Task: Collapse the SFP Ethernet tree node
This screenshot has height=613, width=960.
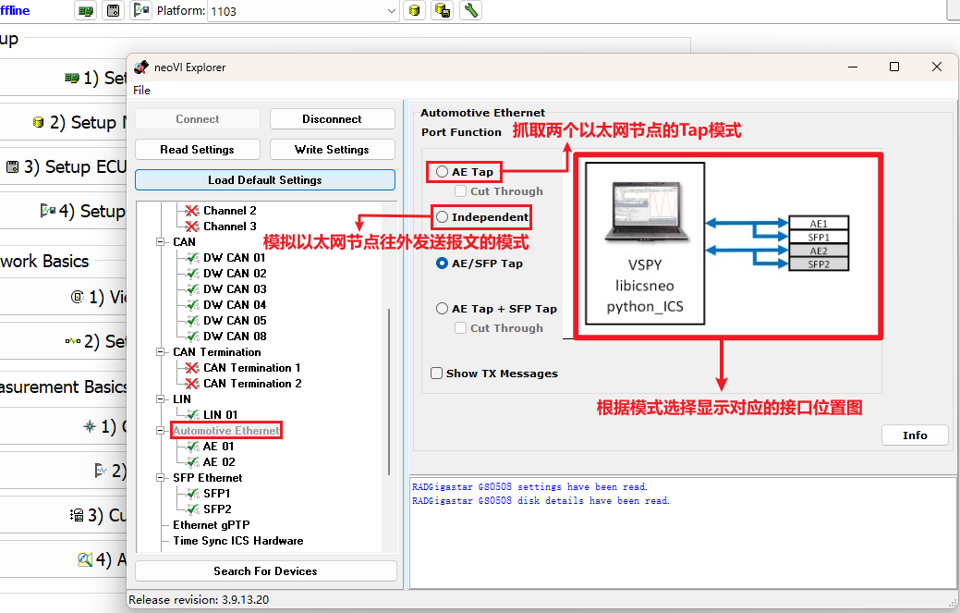Action: (x=162, y=478)
